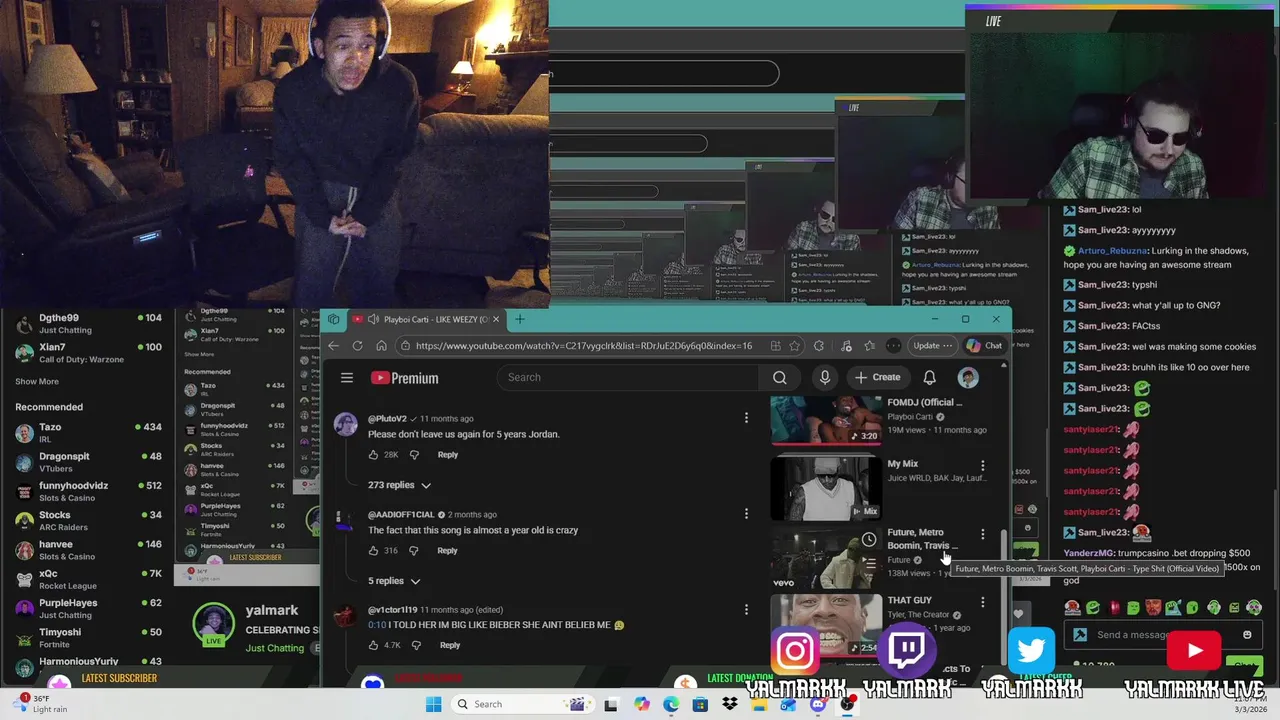
Task: Open the THAT GUY video thumbnail
Action: pyautogui.click(x=825, y=626)
